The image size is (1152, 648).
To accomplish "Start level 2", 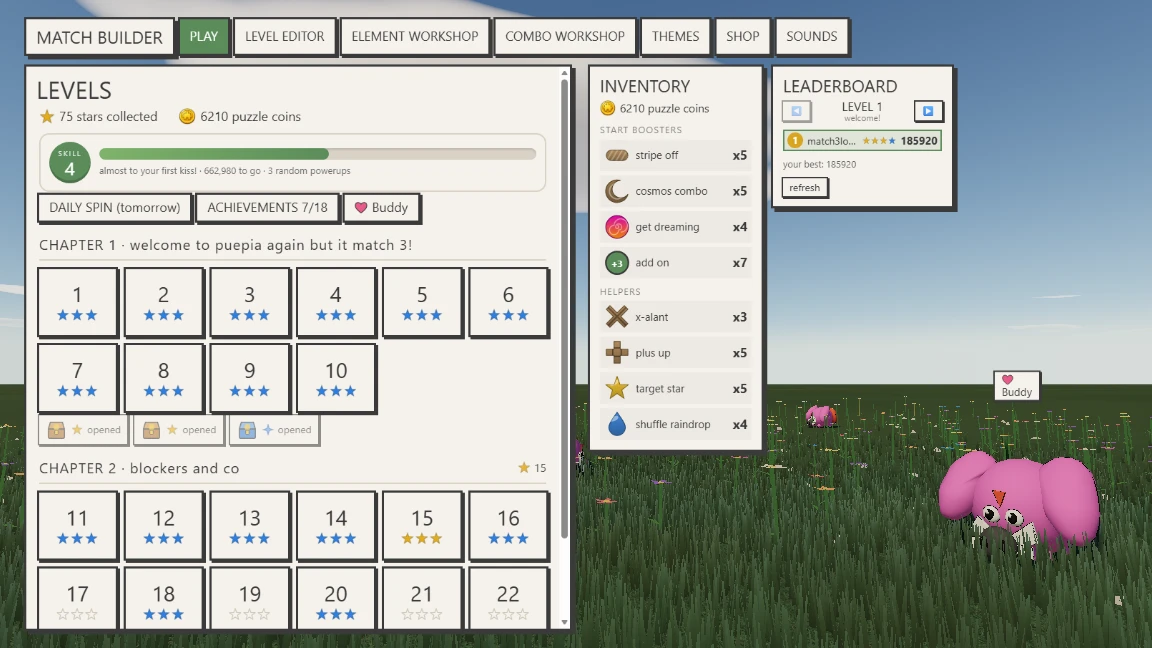I will tap(163, 302).
